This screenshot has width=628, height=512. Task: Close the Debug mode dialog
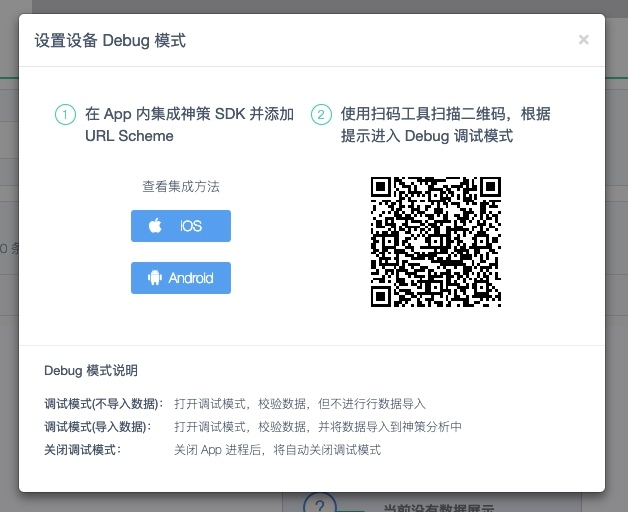click(583, 40)
